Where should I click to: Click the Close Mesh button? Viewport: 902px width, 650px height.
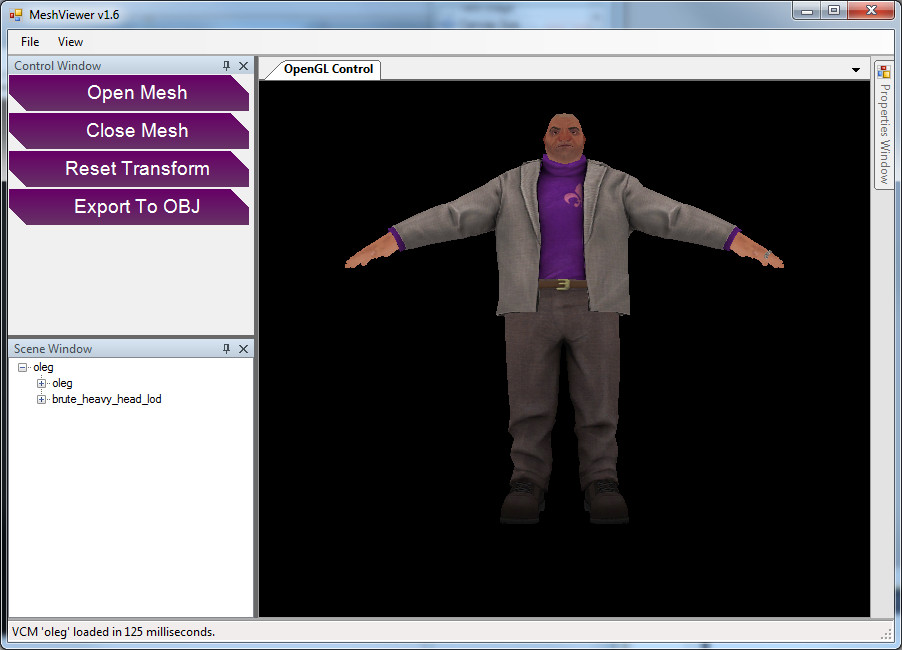(129, 131)
